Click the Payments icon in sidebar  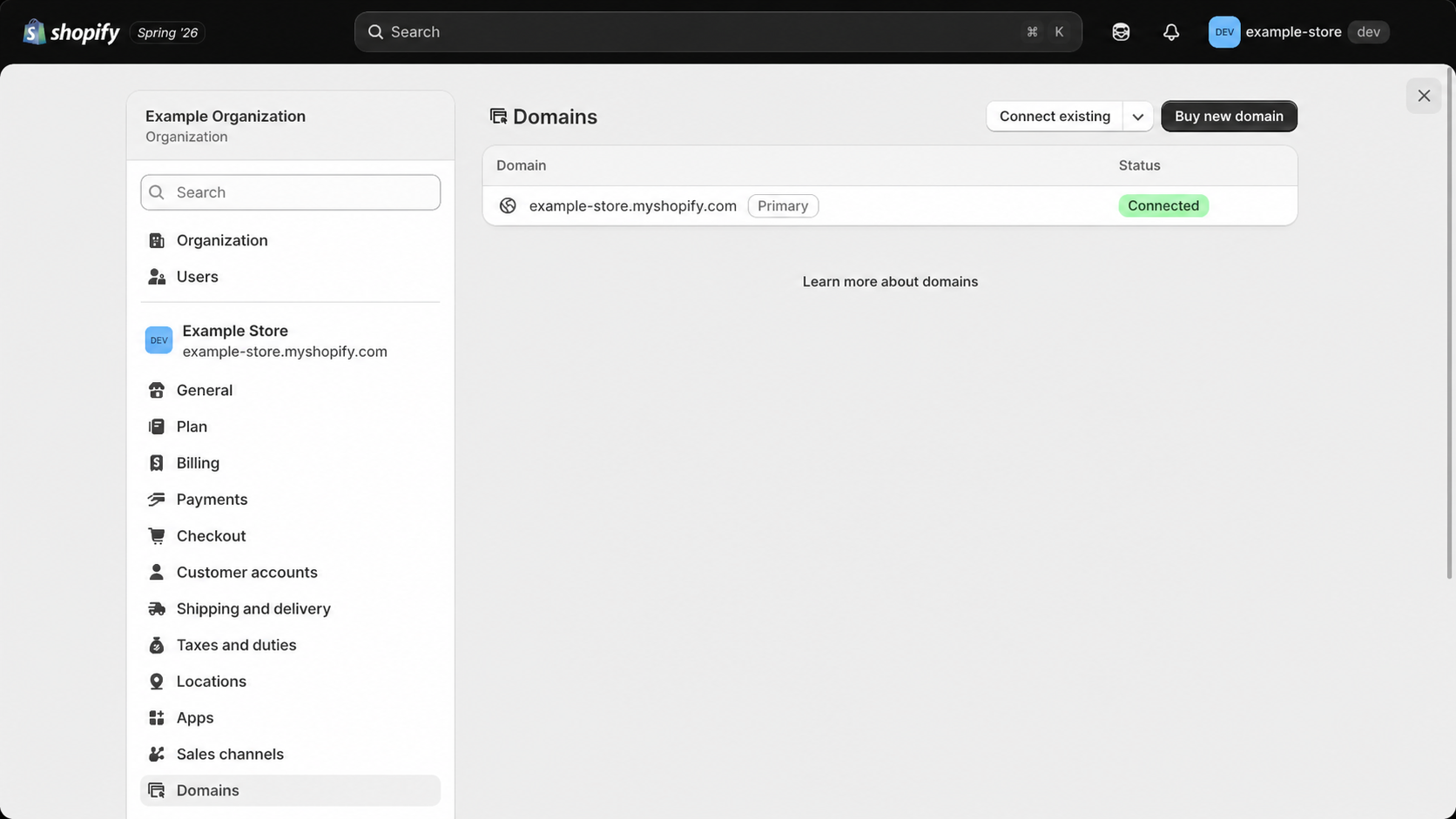click(x=157, y=500)
